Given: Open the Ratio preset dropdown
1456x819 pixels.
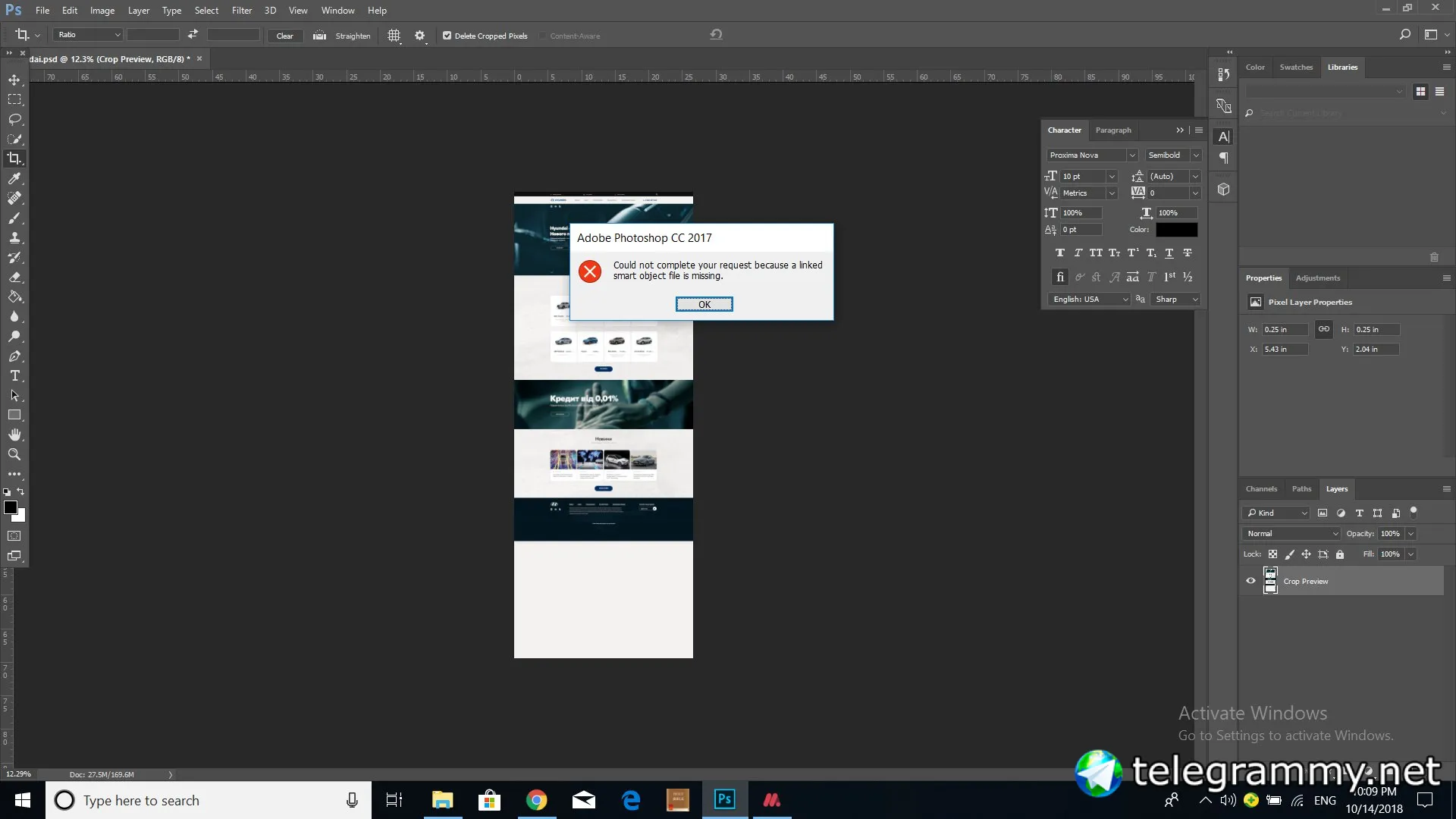Looking at the screenshot, I should pyautogui.click(x=88, y=35).
